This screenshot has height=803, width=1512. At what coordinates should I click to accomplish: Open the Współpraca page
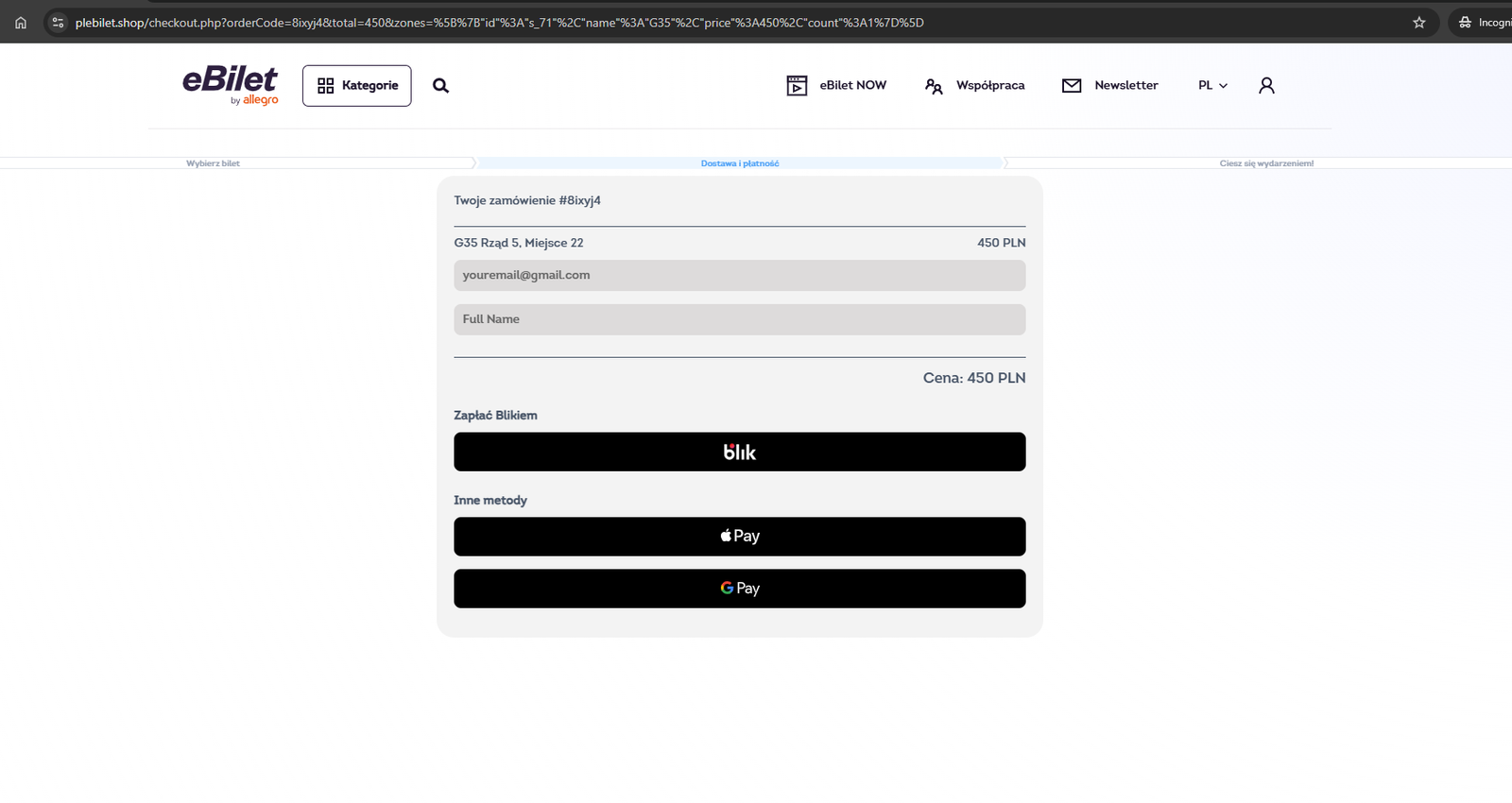tap(989, 85)
